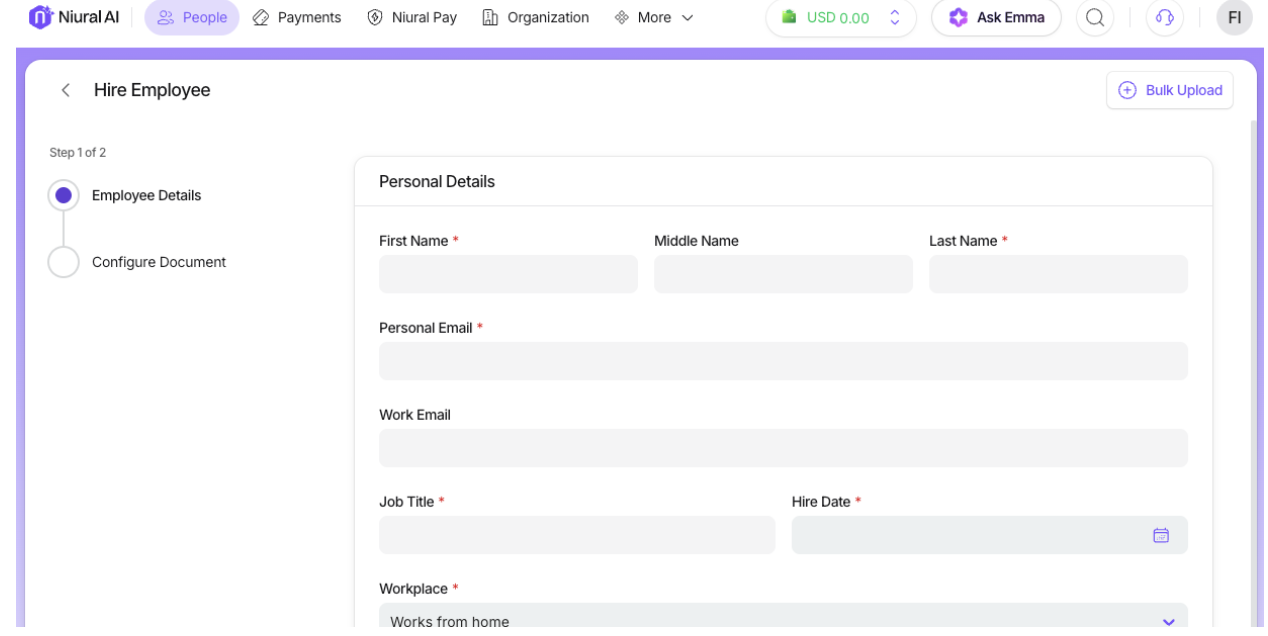
Task: Ask Emma assistant button
Action: [996, 17]
